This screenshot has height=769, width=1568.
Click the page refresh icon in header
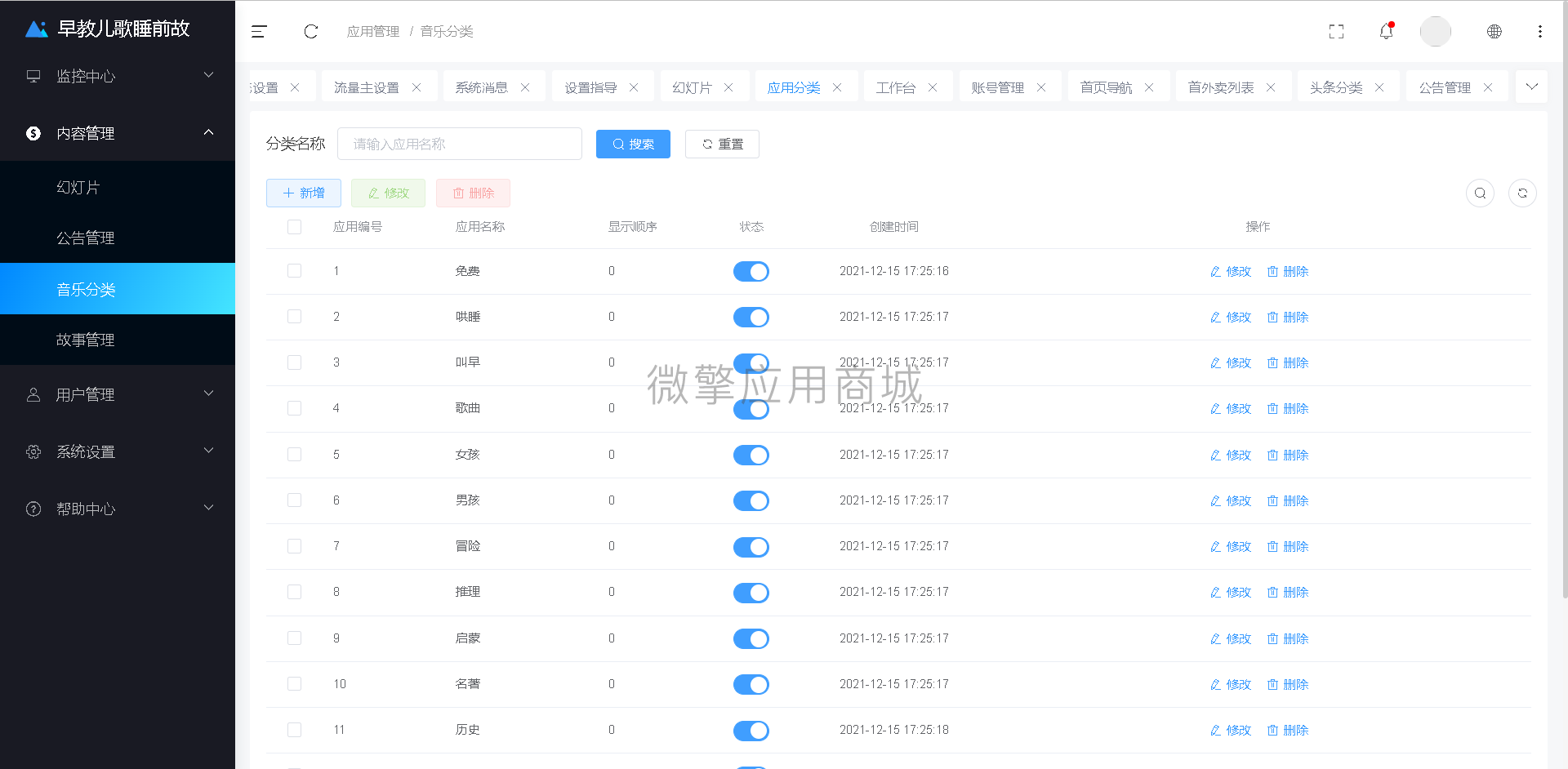tap(310, 31)
